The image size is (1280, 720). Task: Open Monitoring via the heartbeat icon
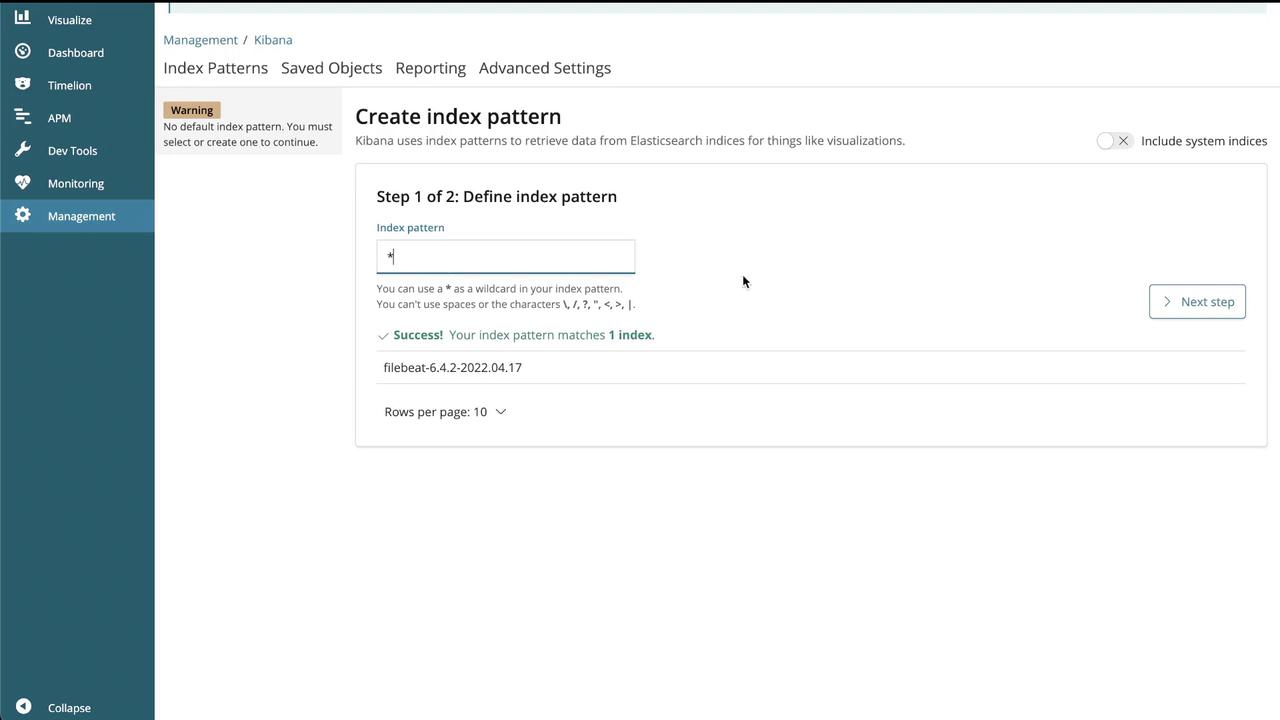tap(22, 183)
